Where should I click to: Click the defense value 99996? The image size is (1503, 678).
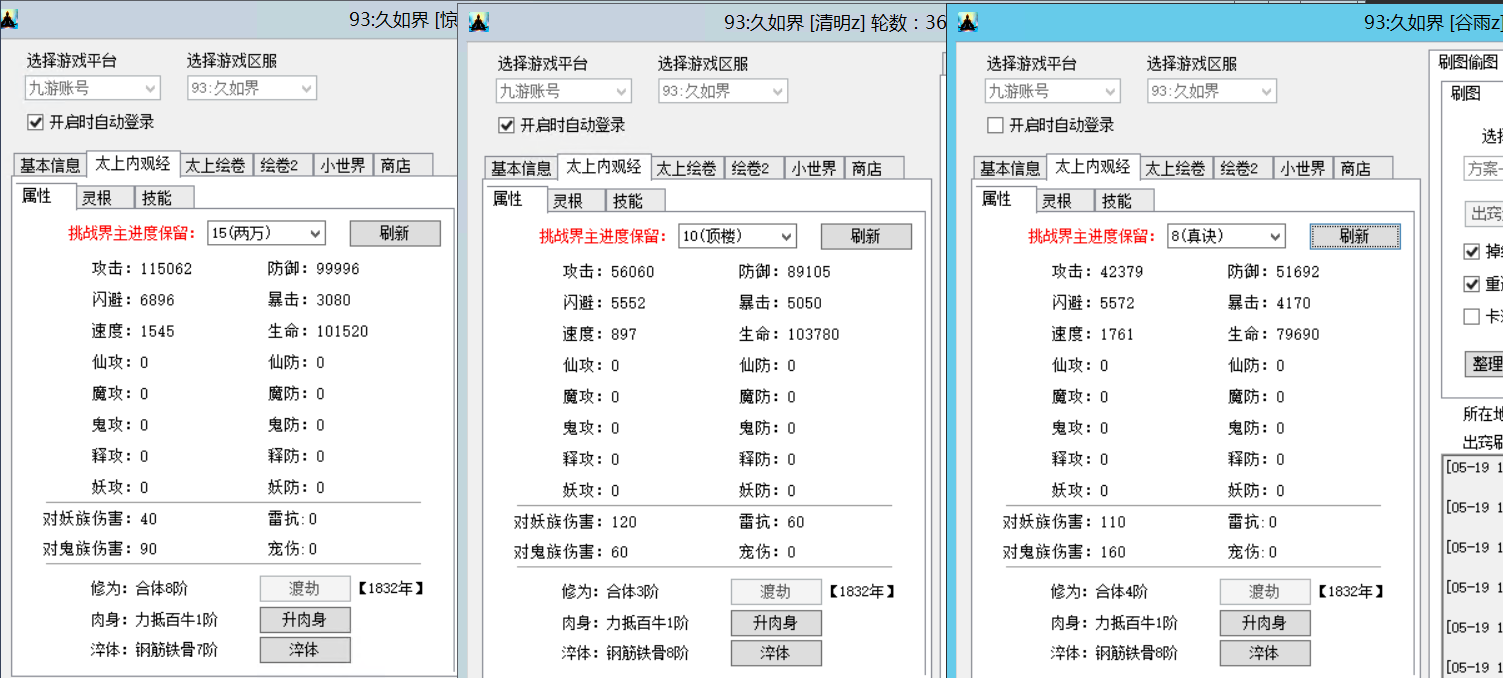pos(338,269)
